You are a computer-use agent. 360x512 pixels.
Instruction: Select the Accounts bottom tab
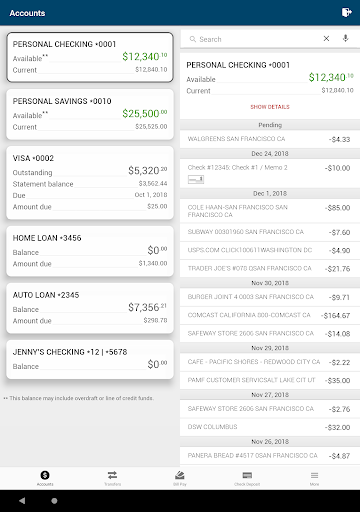coord(45,478)
